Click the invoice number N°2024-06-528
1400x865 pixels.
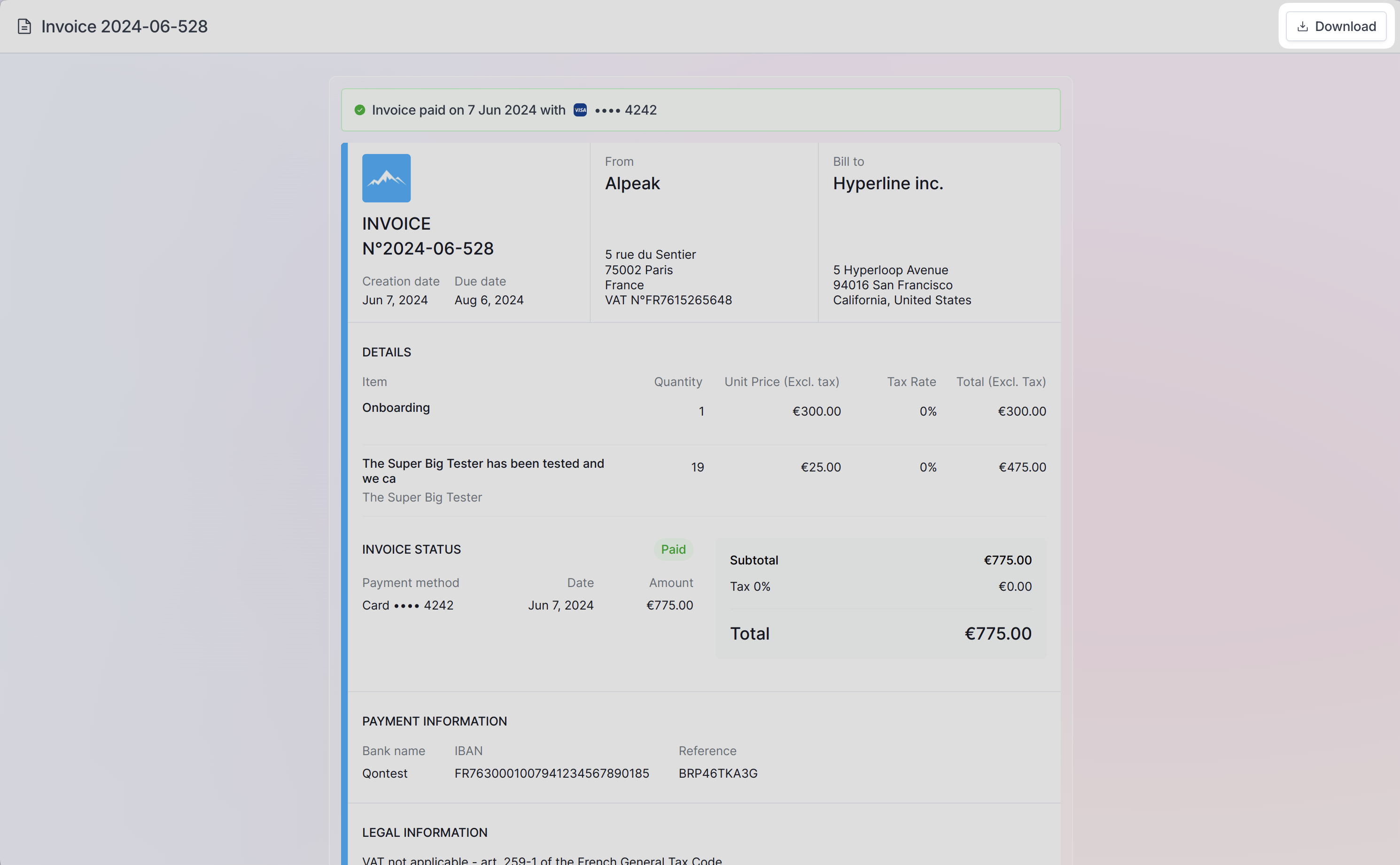428,248
